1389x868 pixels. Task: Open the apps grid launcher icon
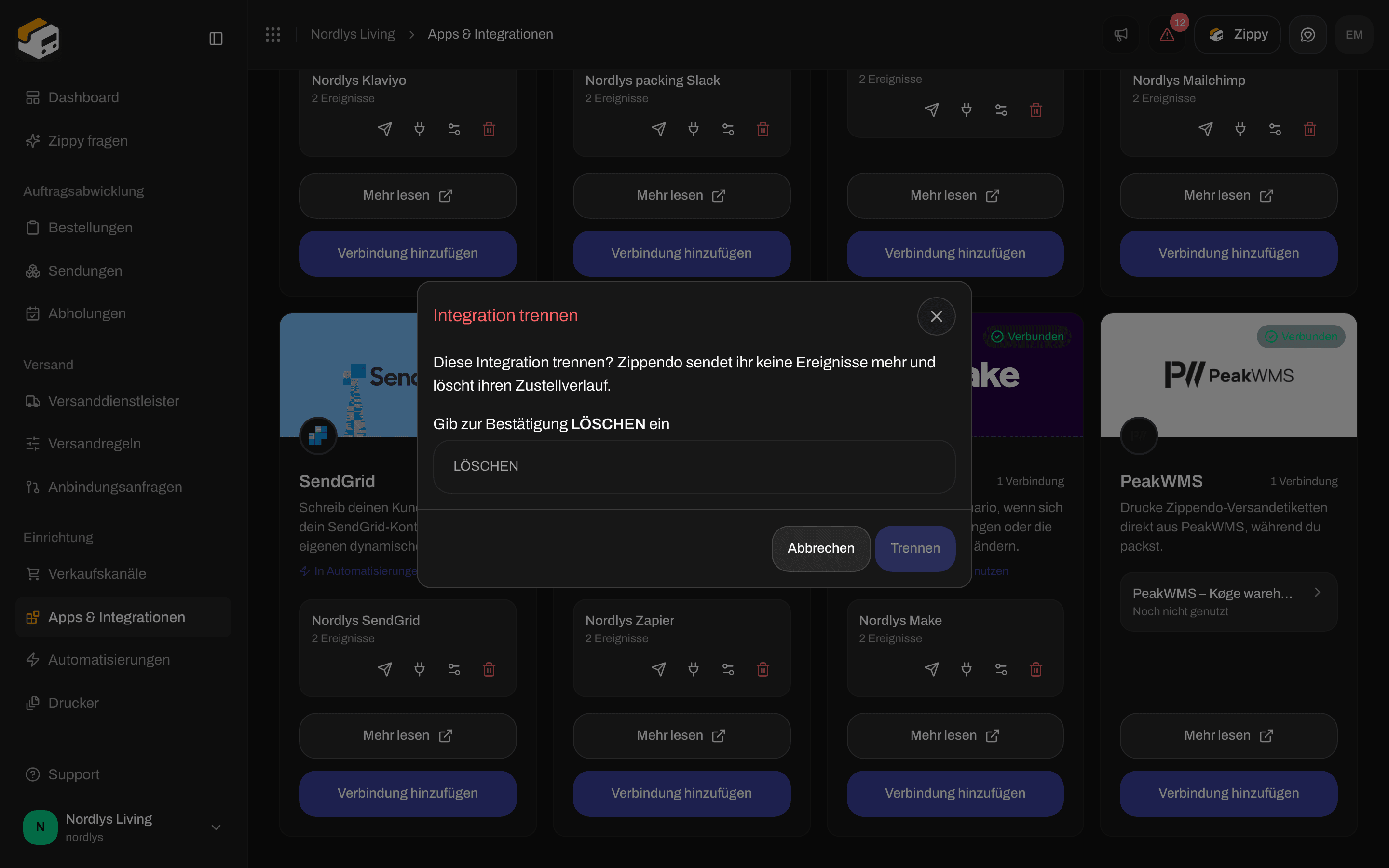pyautogui.click(x=272, y=34)
